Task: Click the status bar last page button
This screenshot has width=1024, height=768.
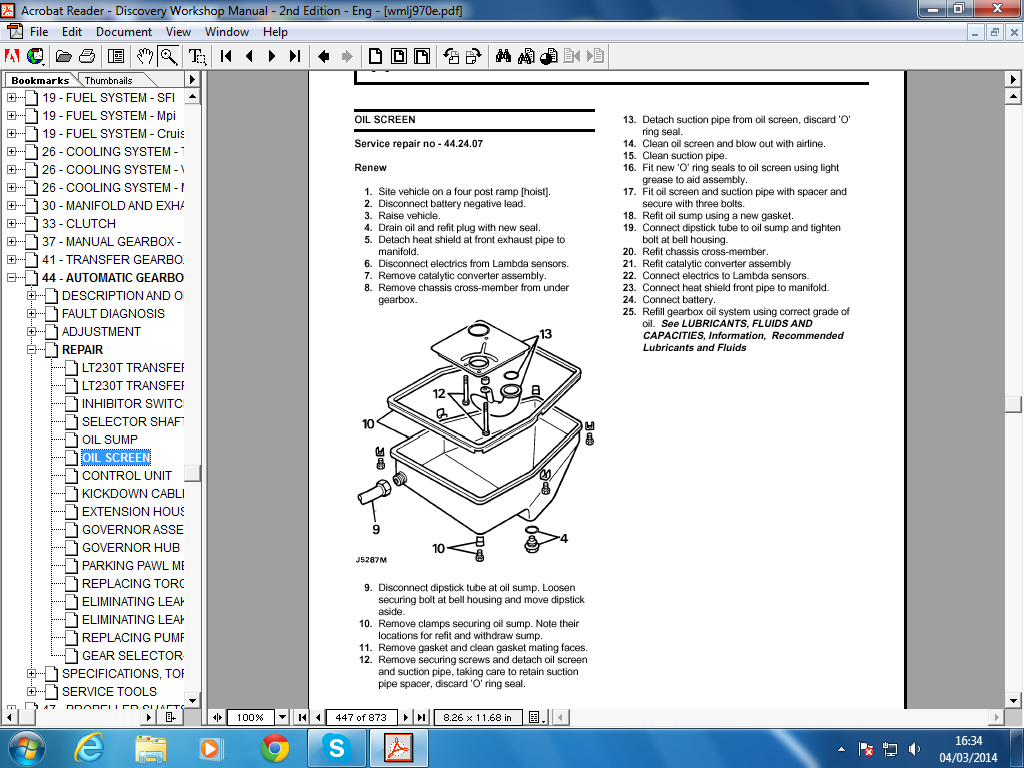Action: (x=421, y=717)
